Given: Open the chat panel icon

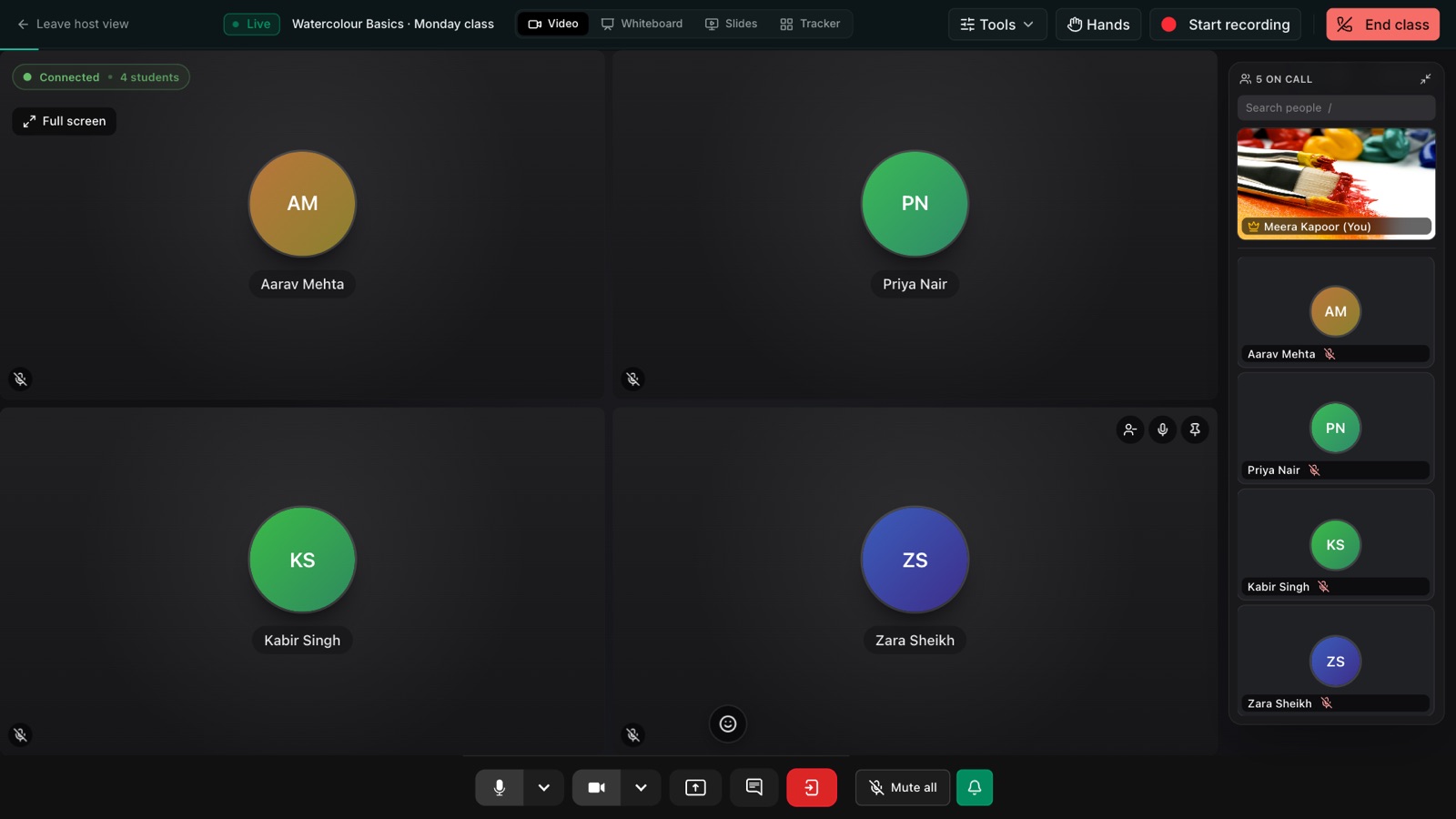Looking at the screenshot, I should 753,788.
